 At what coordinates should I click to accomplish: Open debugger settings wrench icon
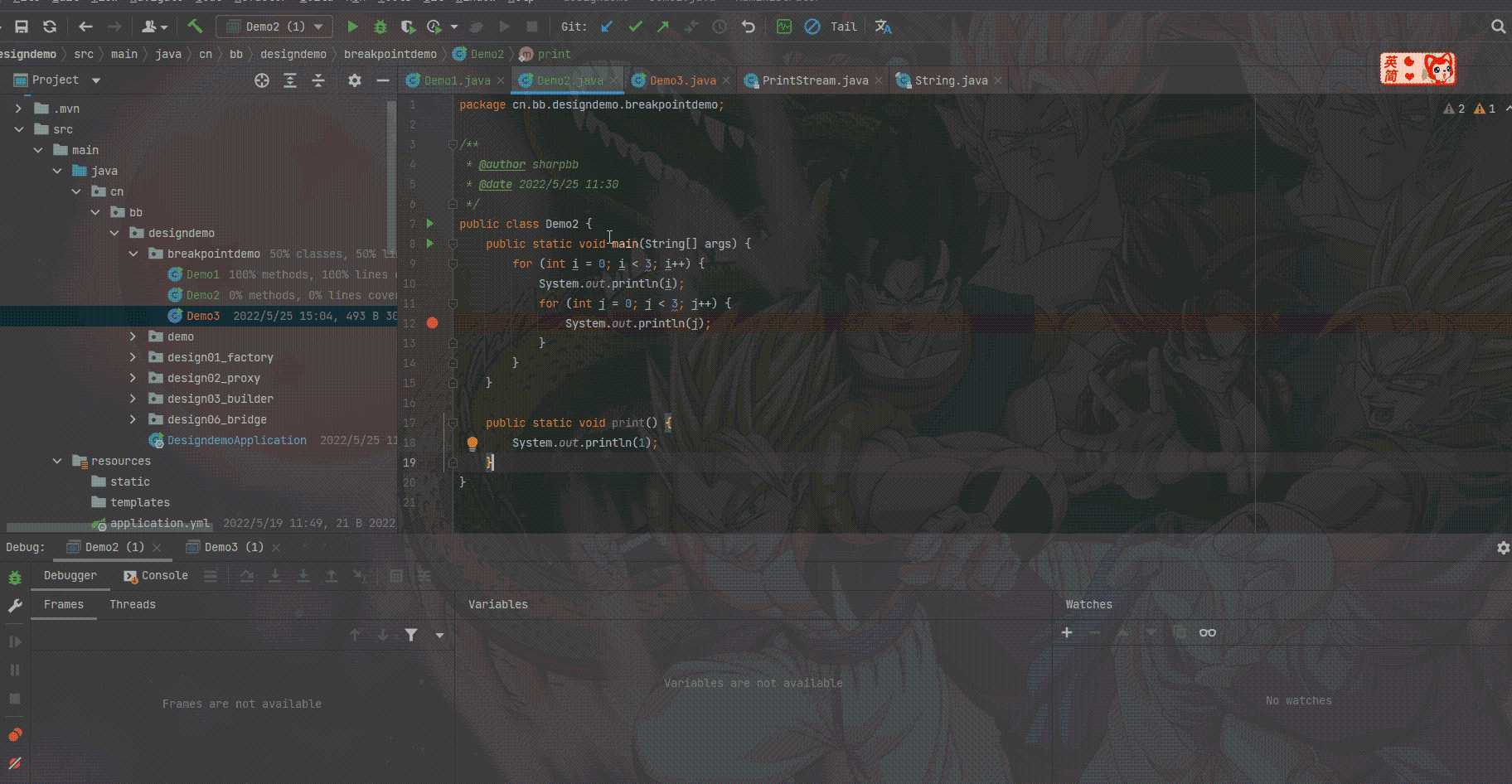pyautogui.click(x=15, y=607)
